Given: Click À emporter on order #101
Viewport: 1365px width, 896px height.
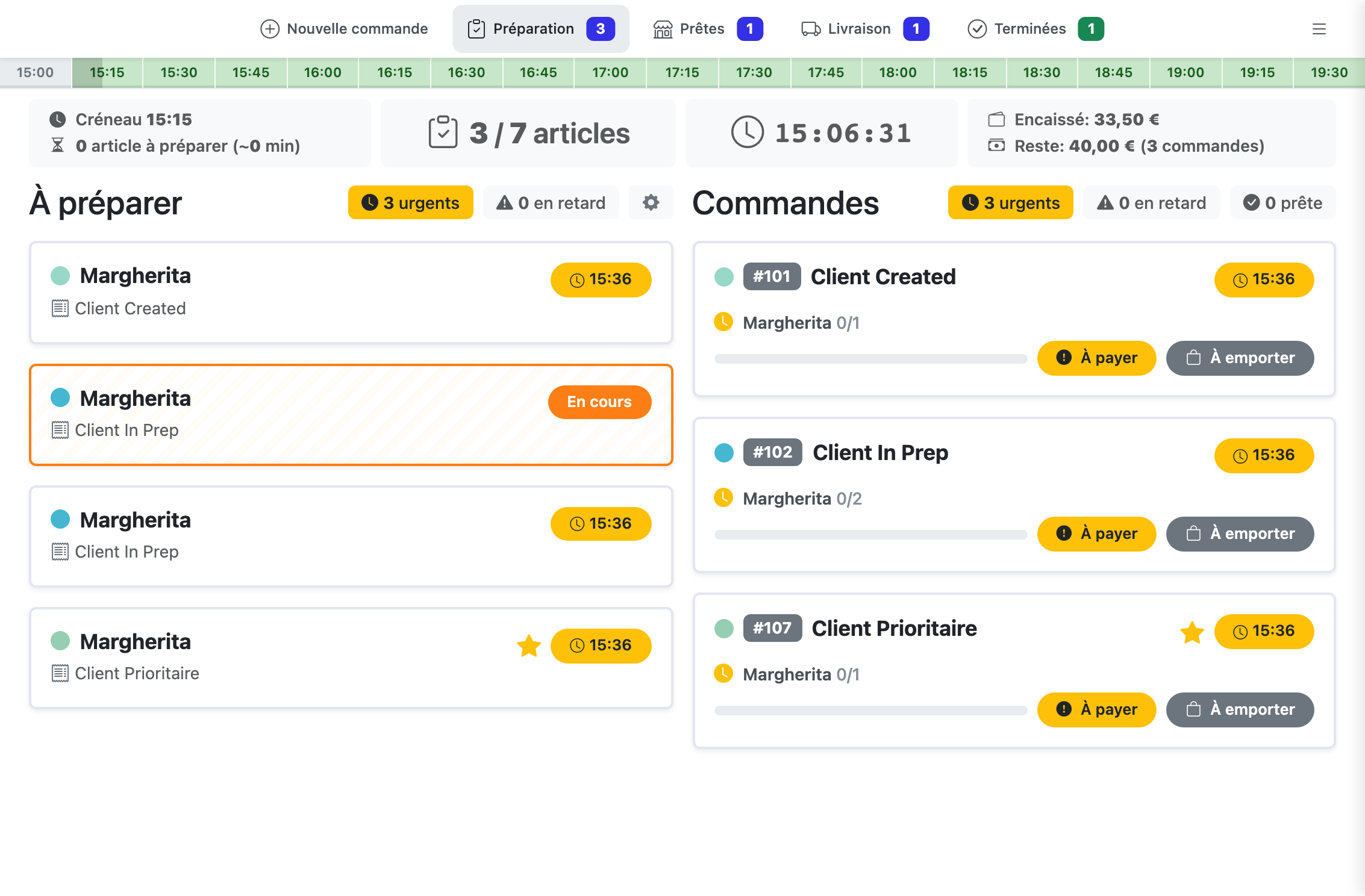Looking at the screenshot, I should [x=1240, y=358].
